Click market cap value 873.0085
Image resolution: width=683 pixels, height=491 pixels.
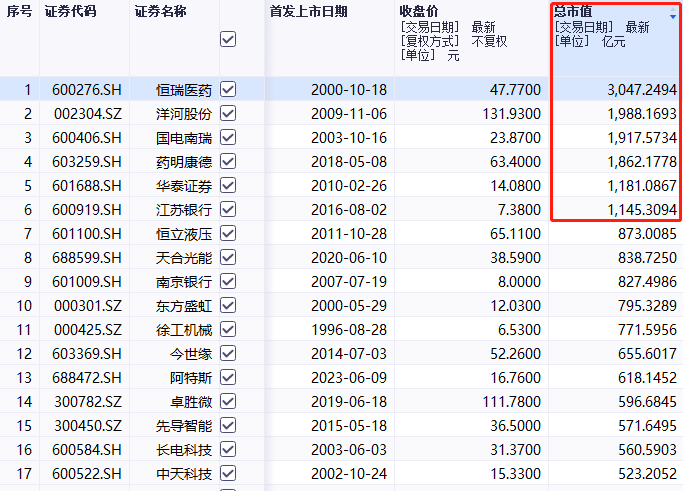coord(647,234)
